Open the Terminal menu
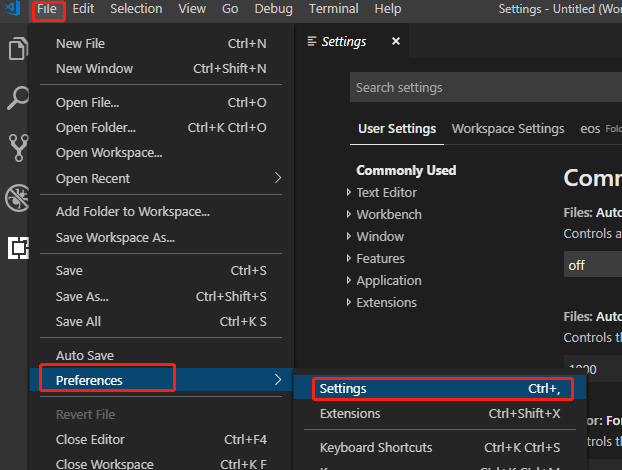 coord(333,9)
